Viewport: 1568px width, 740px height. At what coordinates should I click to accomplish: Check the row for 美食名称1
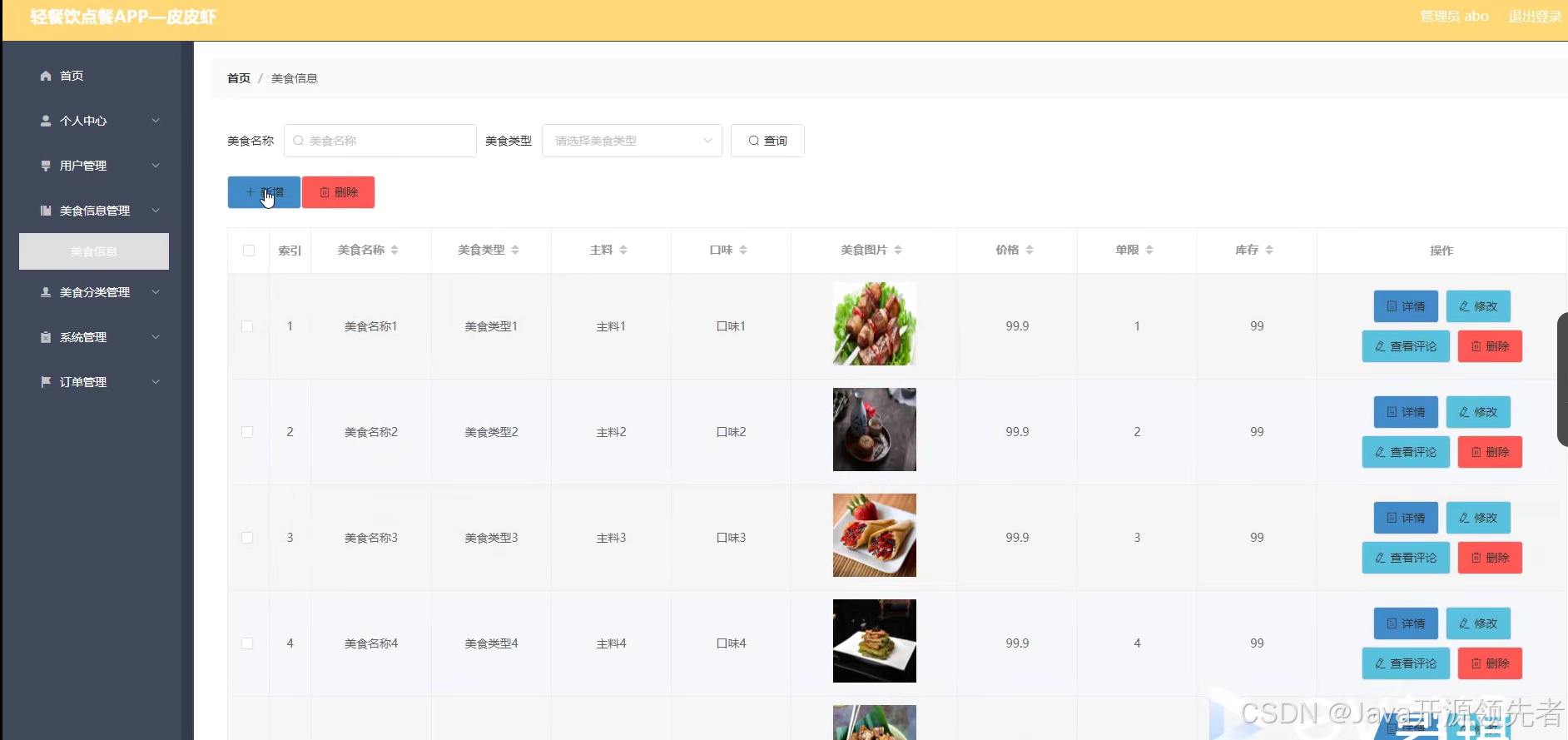coord(247,326)
